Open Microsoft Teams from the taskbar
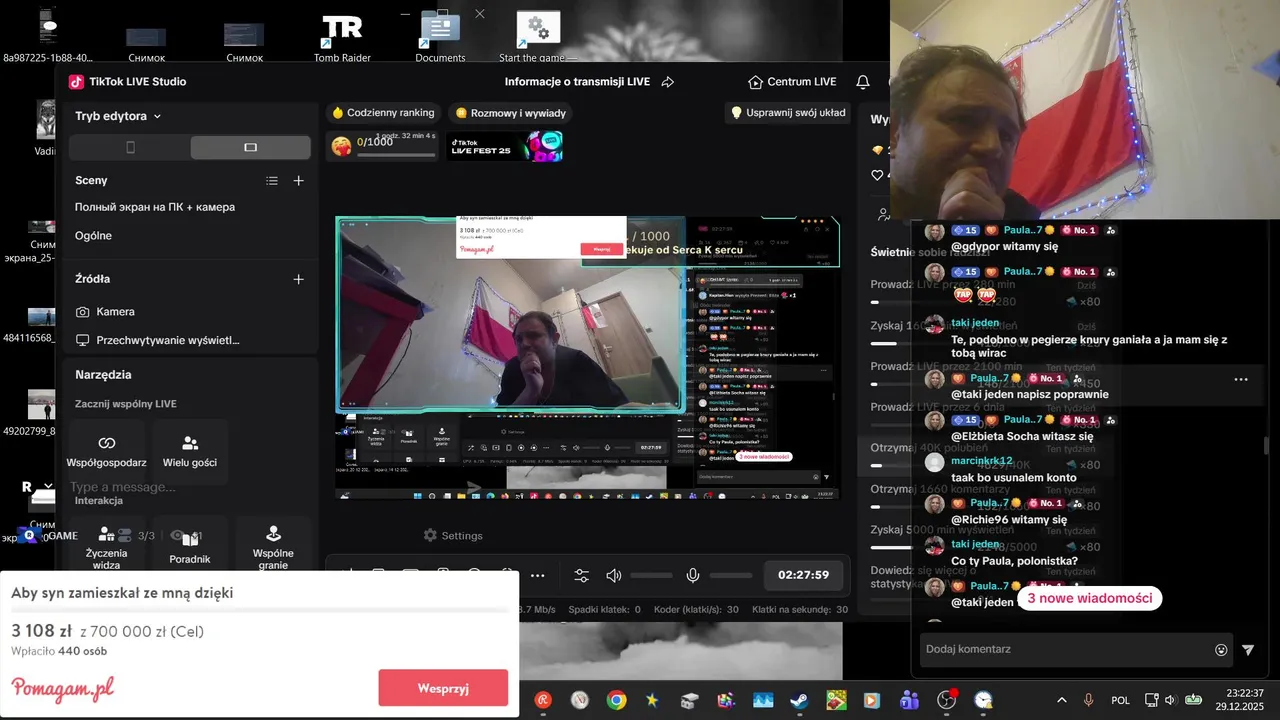Viewport: 1280px width, 720px height. click(909, 700)
